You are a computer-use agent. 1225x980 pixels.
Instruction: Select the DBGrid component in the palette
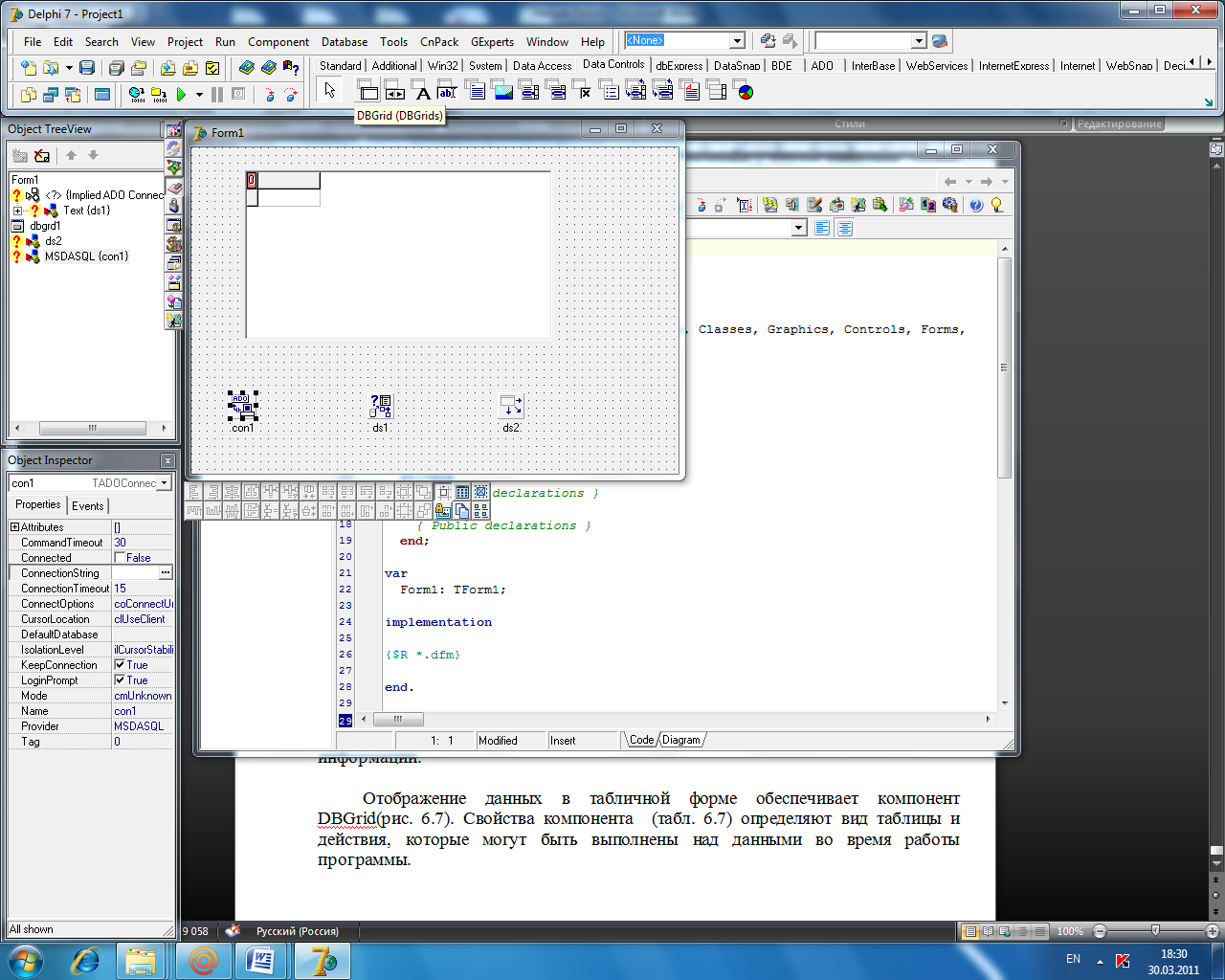click(368, 91)
